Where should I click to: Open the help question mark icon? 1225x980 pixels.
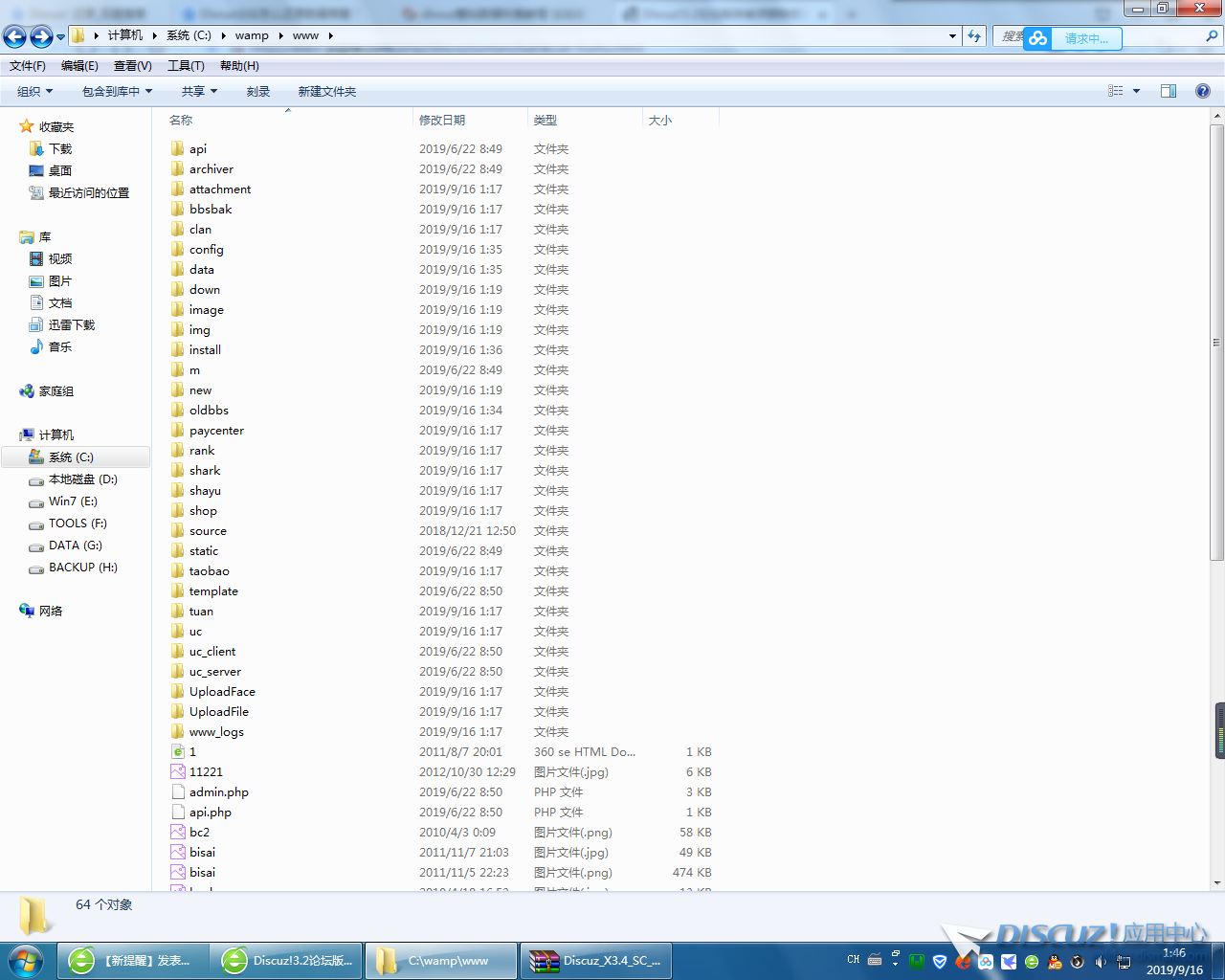coord(1203,91)
